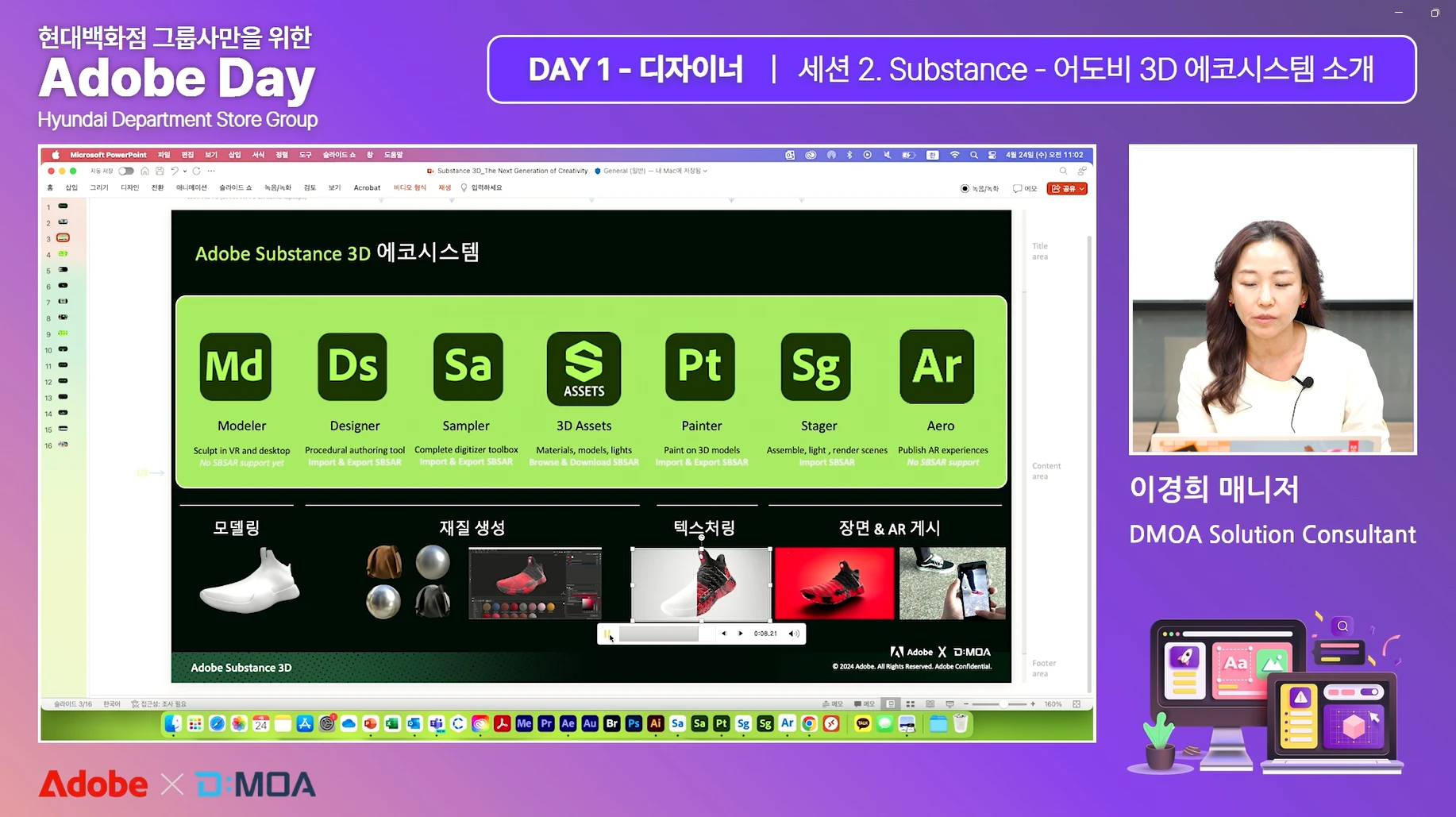Open Wi-Fi status in the menu bar

point(954,155)
